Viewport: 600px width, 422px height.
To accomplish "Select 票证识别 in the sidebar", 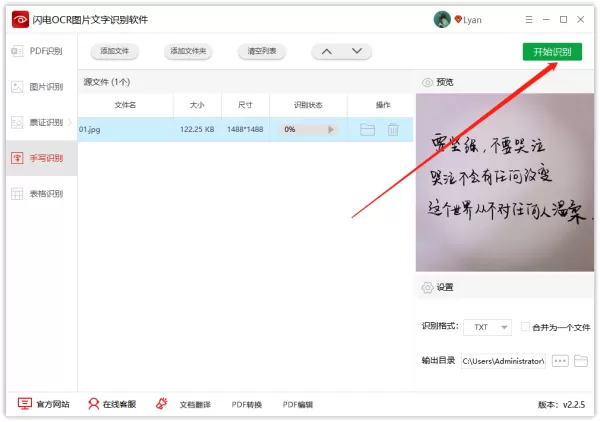I will click(x=41, y=122).
